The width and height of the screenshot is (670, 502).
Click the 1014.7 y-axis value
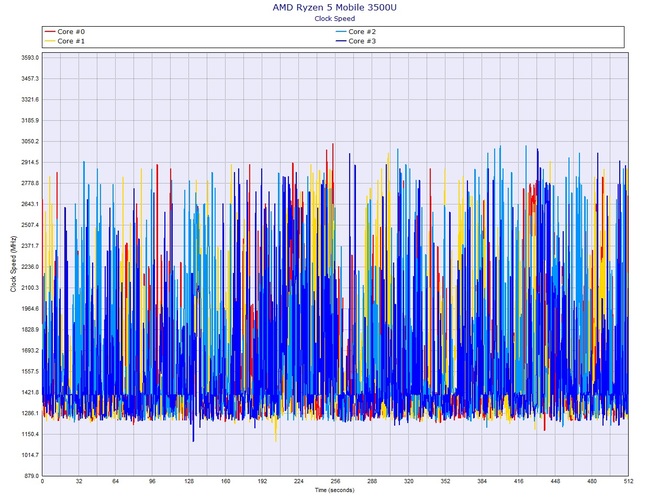[30, 455]
